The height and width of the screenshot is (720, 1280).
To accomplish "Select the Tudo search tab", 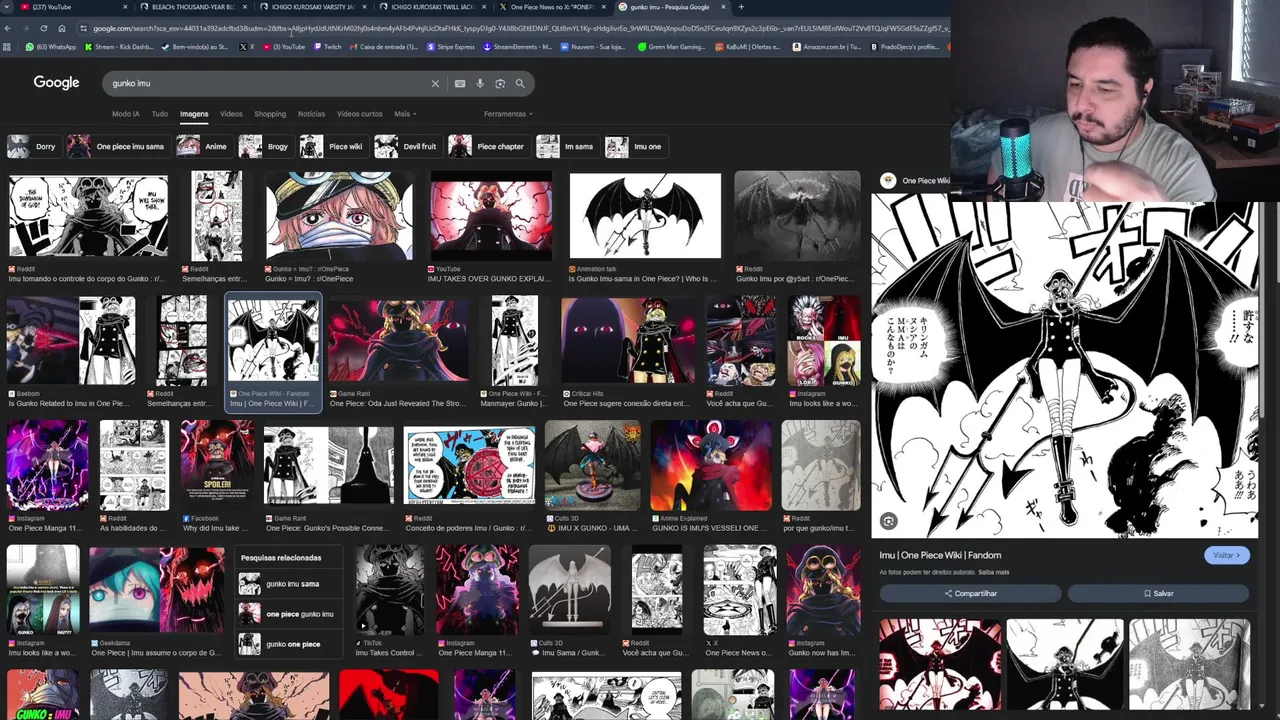I will 160,114.
